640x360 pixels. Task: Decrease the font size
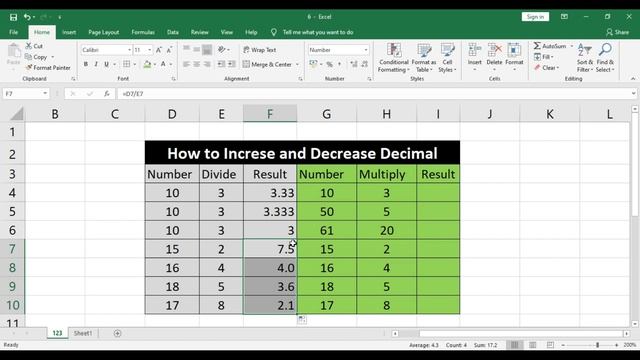point(169,50)
